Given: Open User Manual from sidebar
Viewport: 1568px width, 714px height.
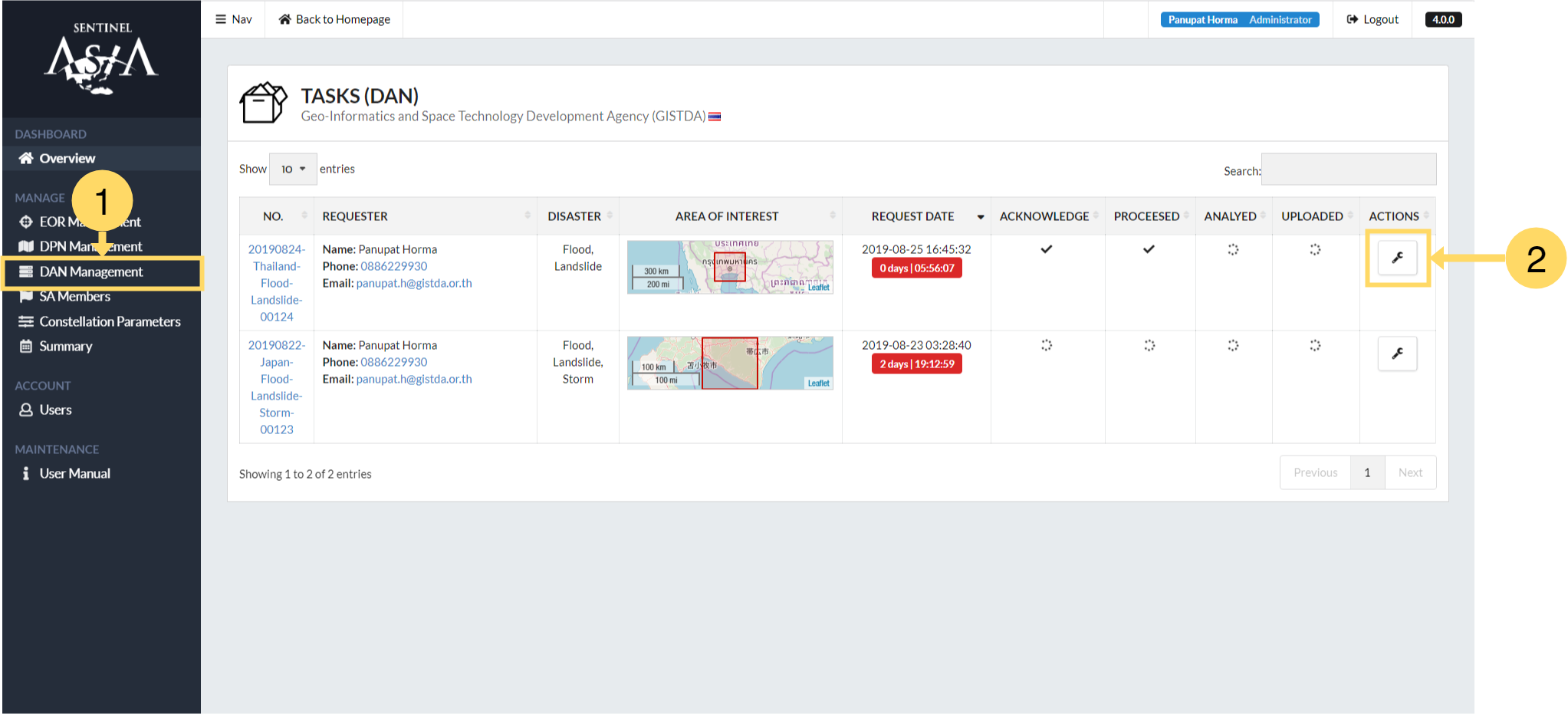Looking at the screenshot, I should pyautogui.click(x=74, y=473).
